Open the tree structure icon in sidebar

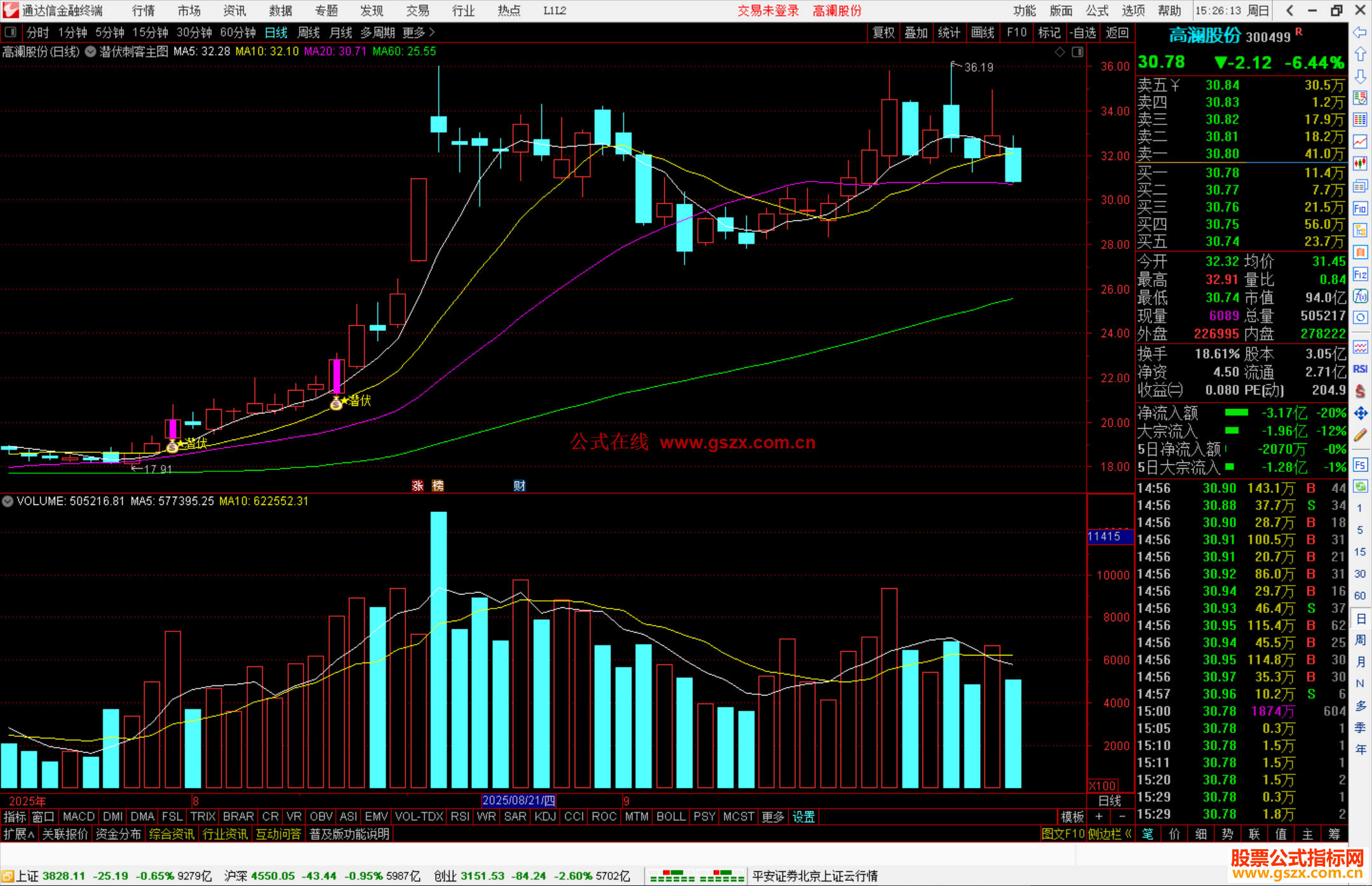[1360, 230]
